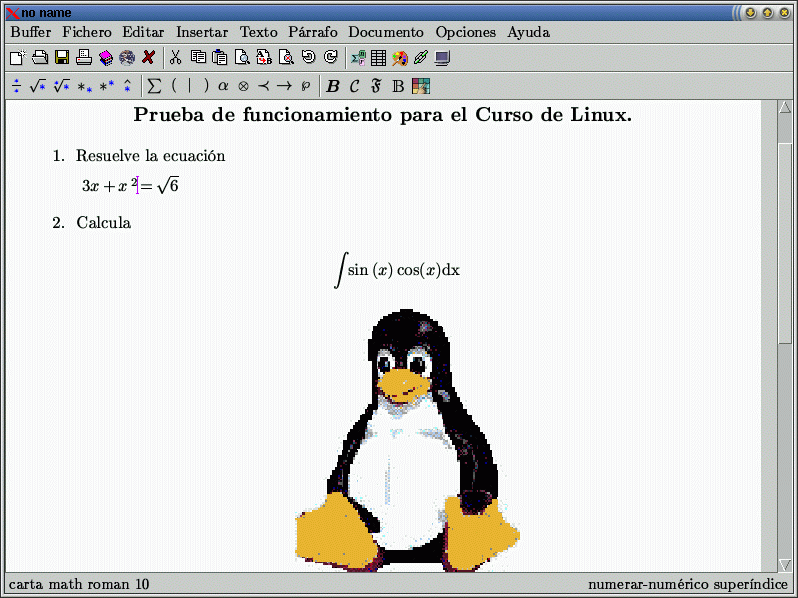Open the Greek alpha letters menu

[223, 86]
